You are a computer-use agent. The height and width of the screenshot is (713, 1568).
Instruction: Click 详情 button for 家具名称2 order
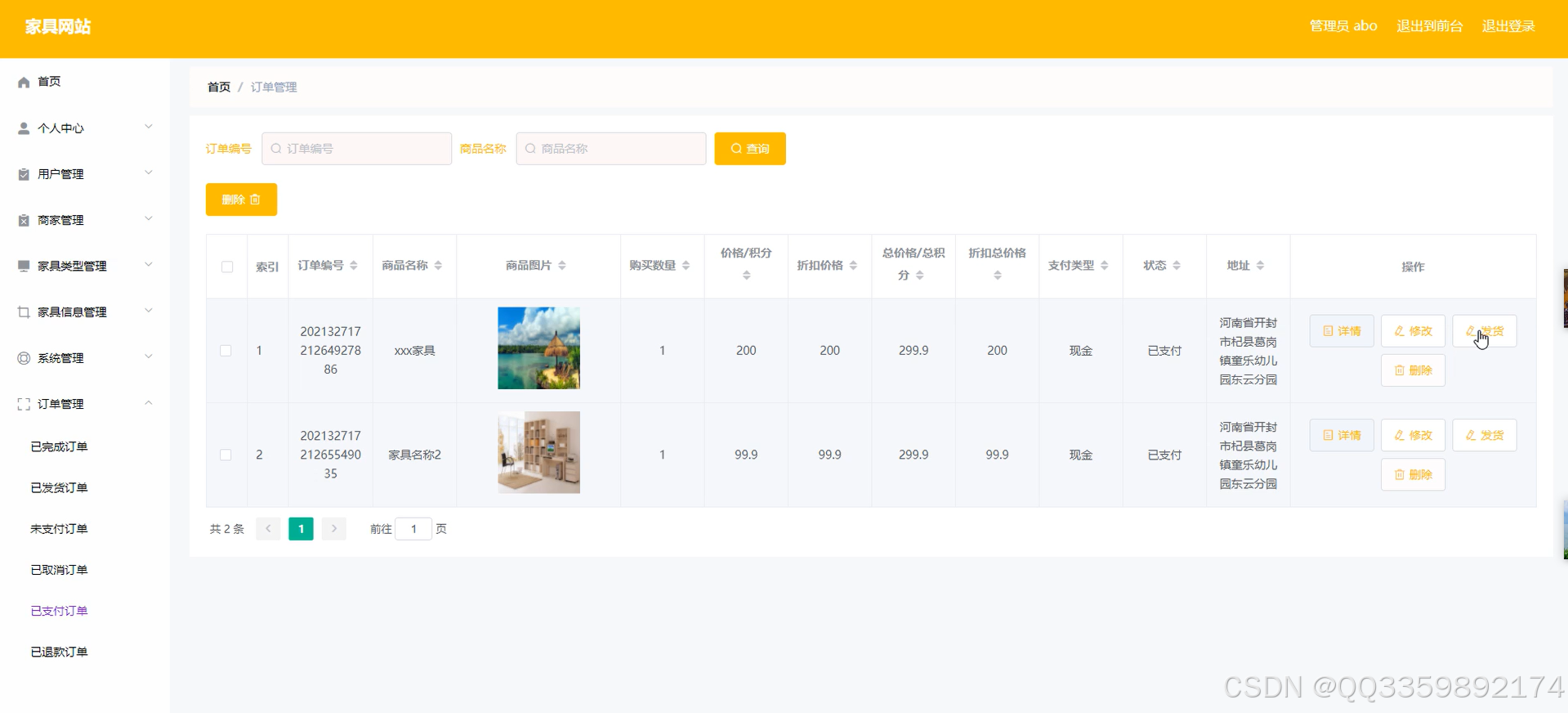(1342, 435)
